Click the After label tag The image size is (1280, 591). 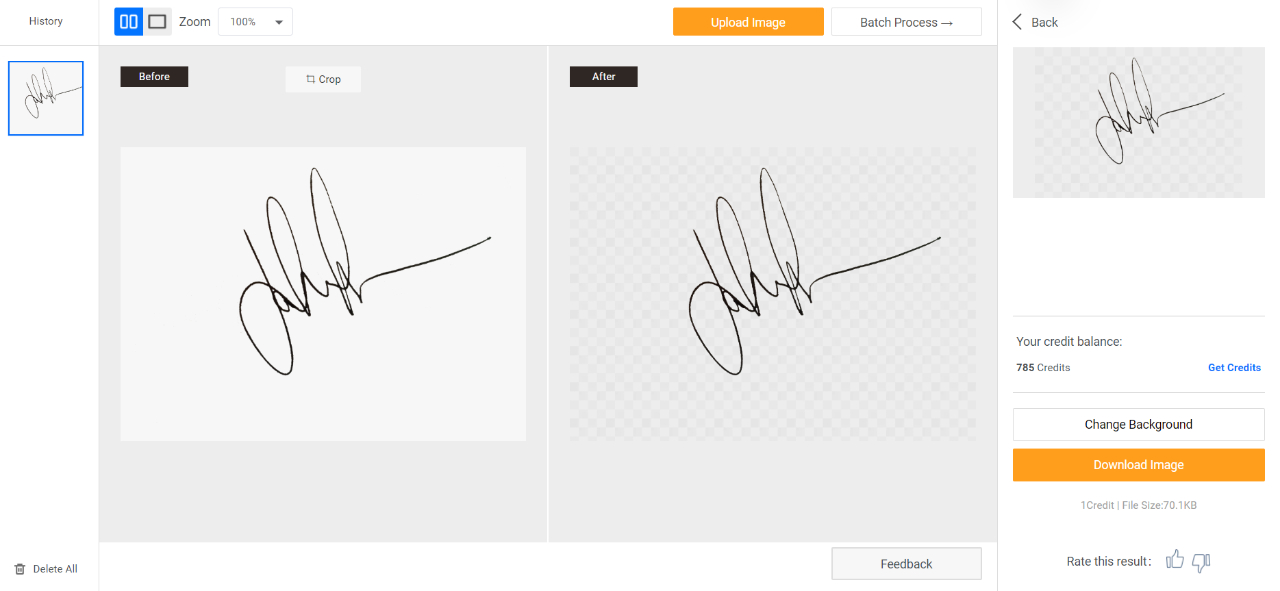(604, 77)
